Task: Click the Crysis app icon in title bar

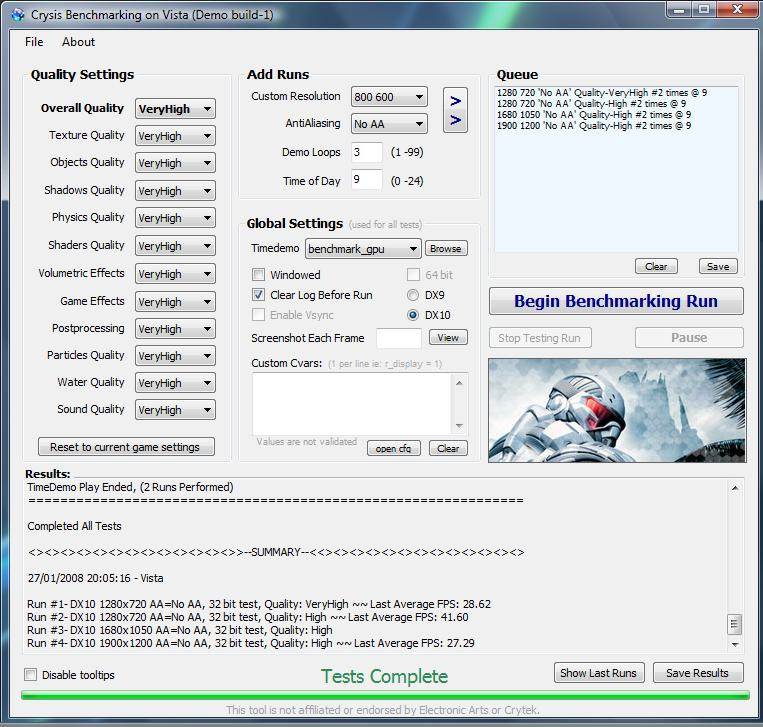Action: pyautogui.click(x=18, y=15)
